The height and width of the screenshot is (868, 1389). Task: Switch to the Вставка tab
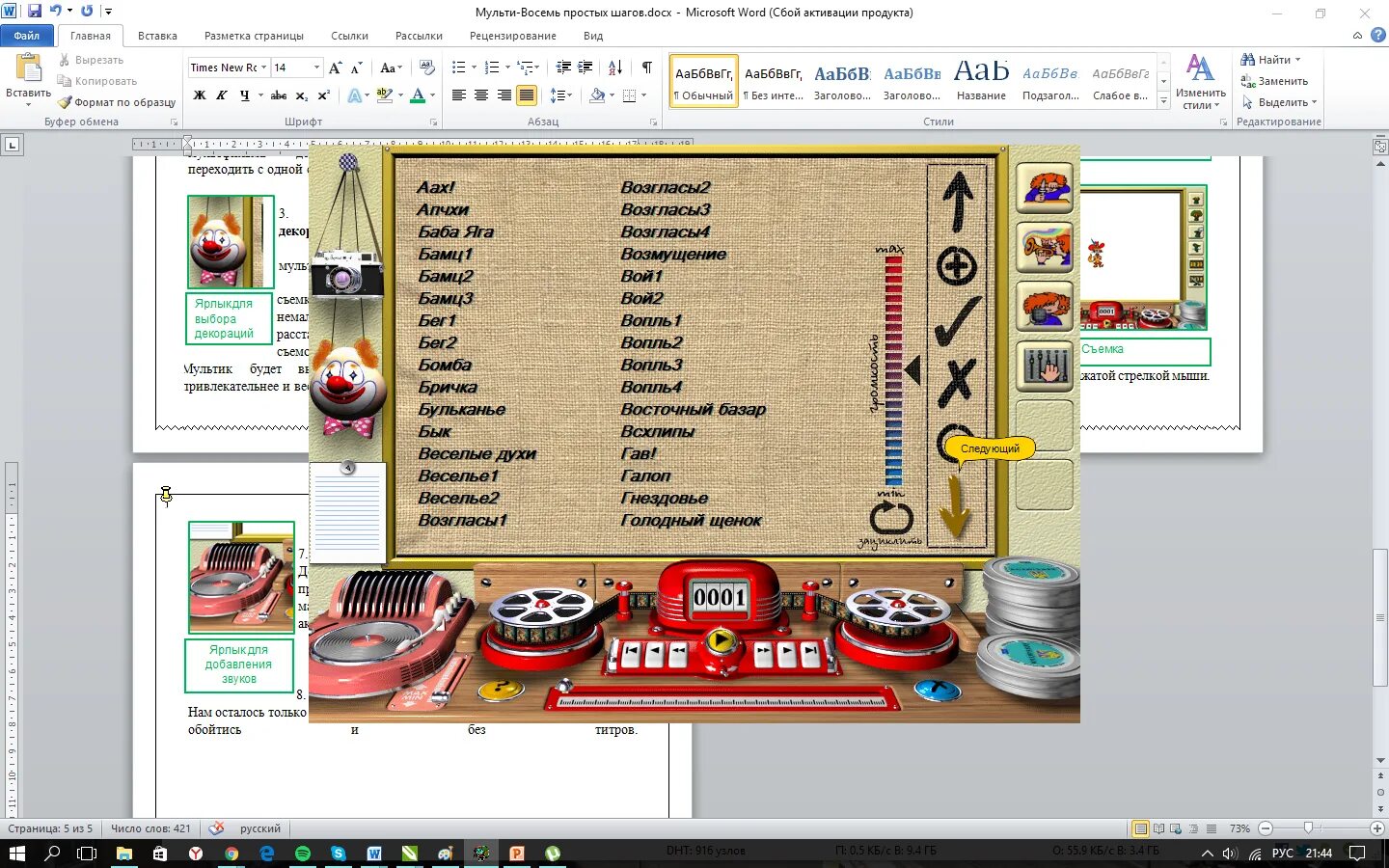click(x=157, y=36)
